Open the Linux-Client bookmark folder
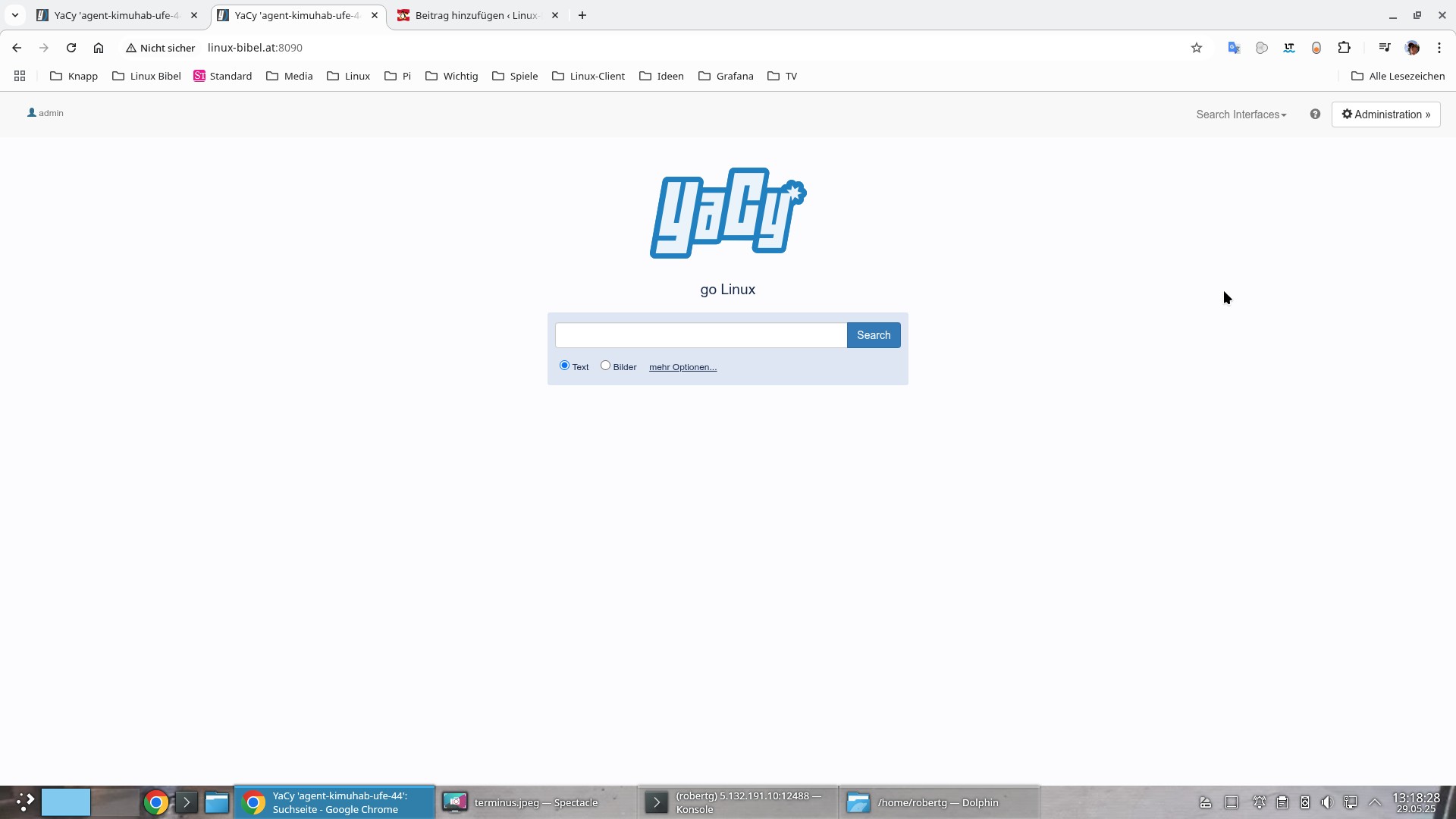The width and height of the screenshot is (1456, 819). 588,76
